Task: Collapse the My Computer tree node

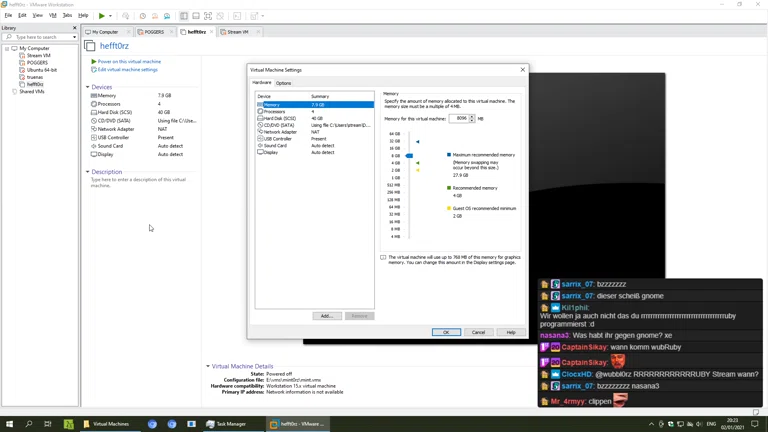Action: pyautogui.click(x=7, y=48)
